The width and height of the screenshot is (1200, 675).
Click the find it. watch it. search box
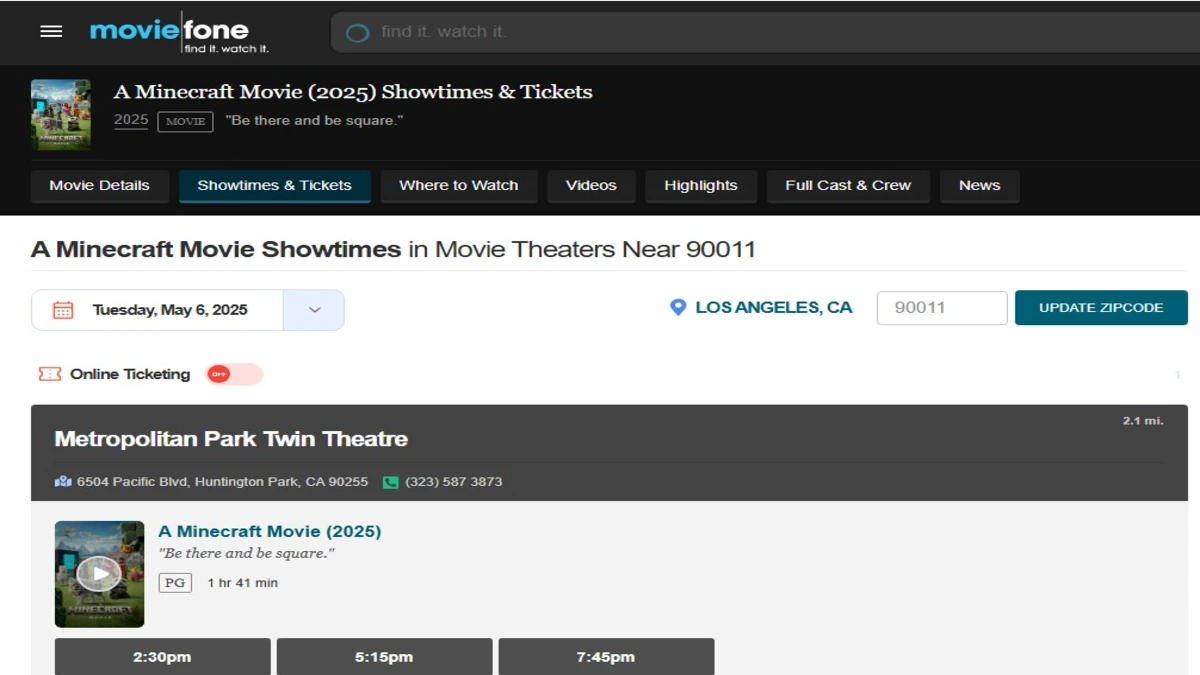click(765, 32)
